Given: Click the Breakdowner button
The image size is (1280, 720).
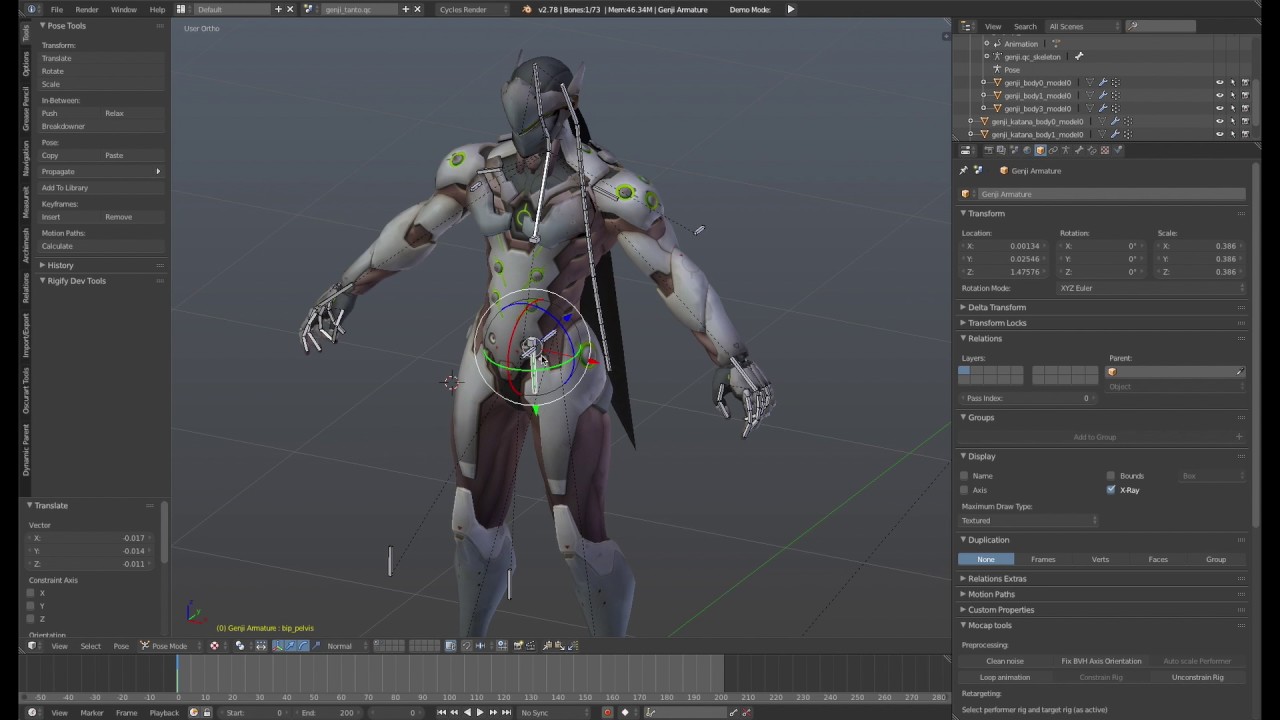Looking at the screenshot, I should coord(100,126).
